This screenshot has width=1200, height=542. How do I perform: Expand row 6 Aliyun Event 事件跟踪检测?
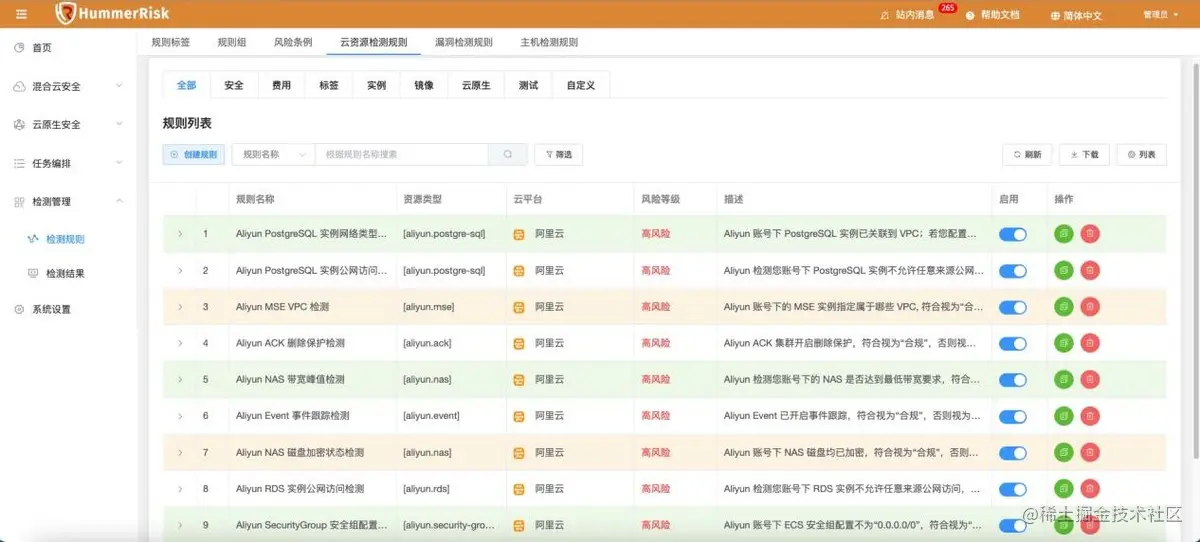coord(181,415)
